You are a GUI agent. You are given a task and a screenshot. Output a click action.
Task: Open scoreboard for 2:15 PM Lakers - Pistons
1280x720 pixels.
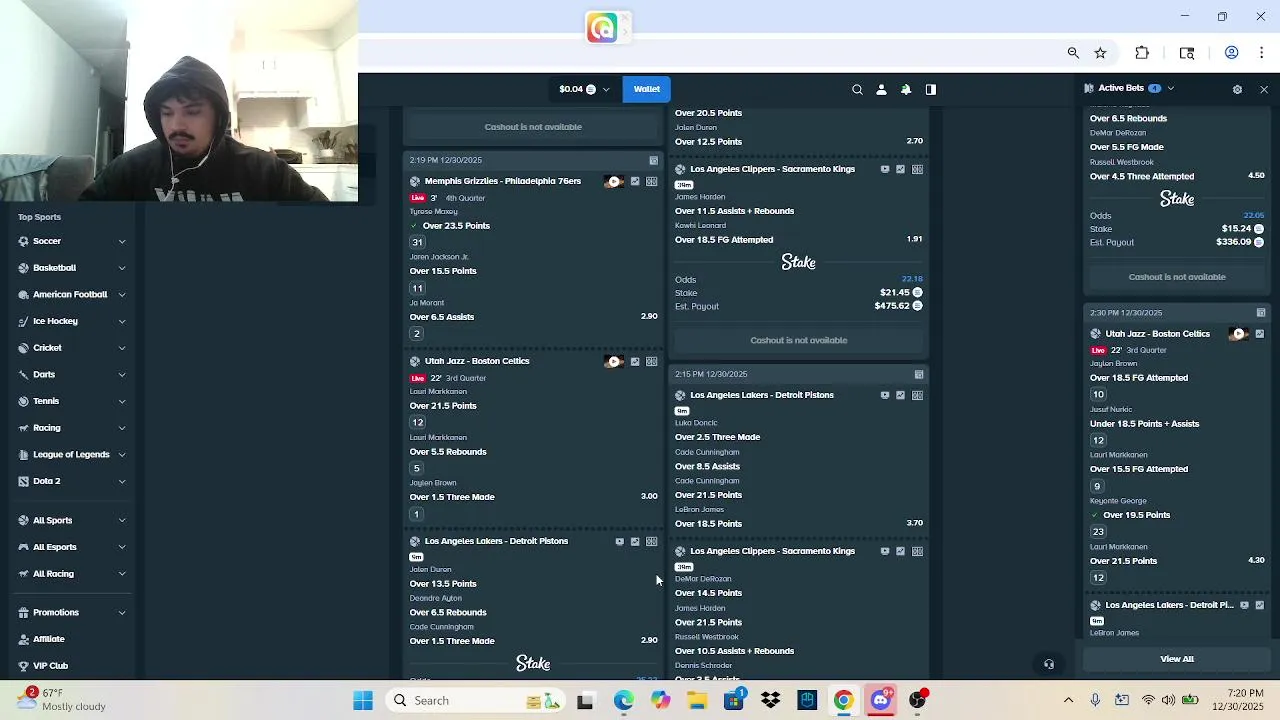(x=917, y=395)
